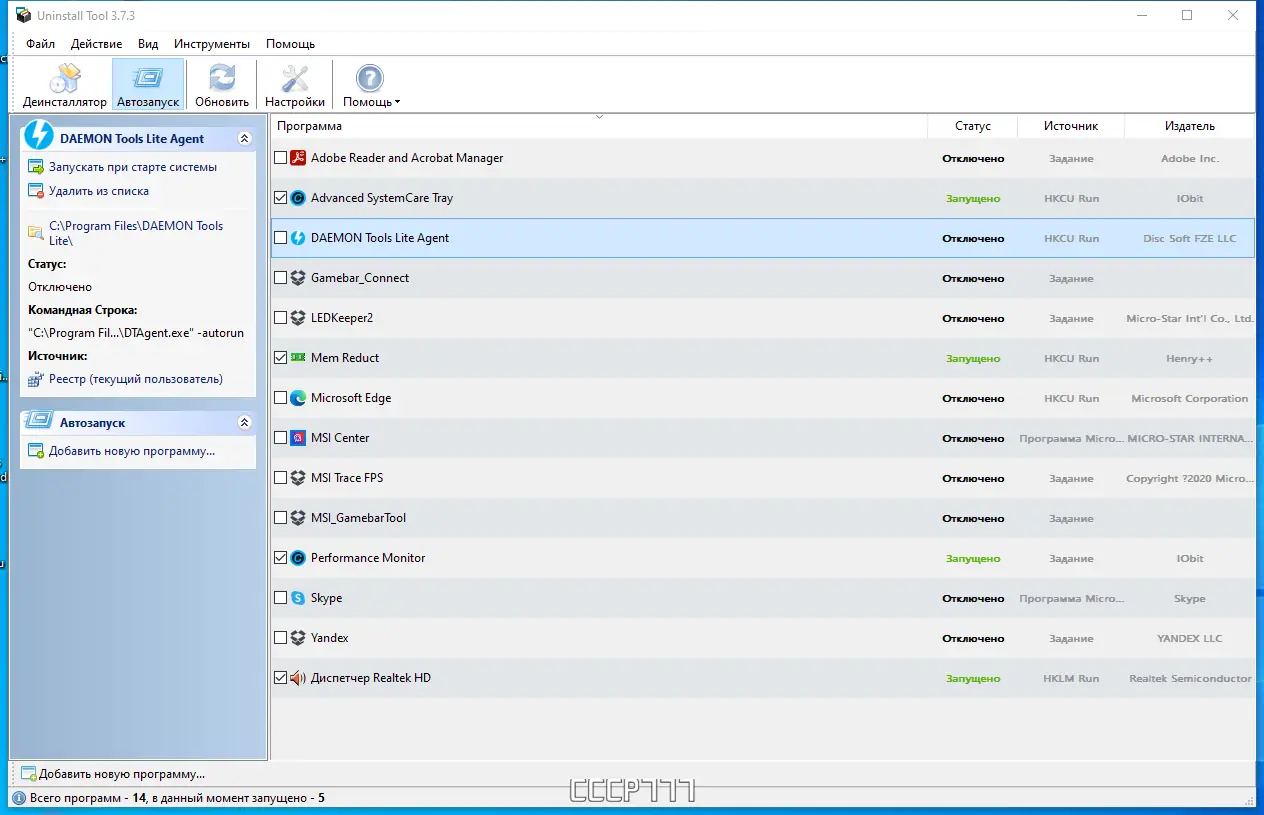Click the Skype program icon

[x=298, y=598]
